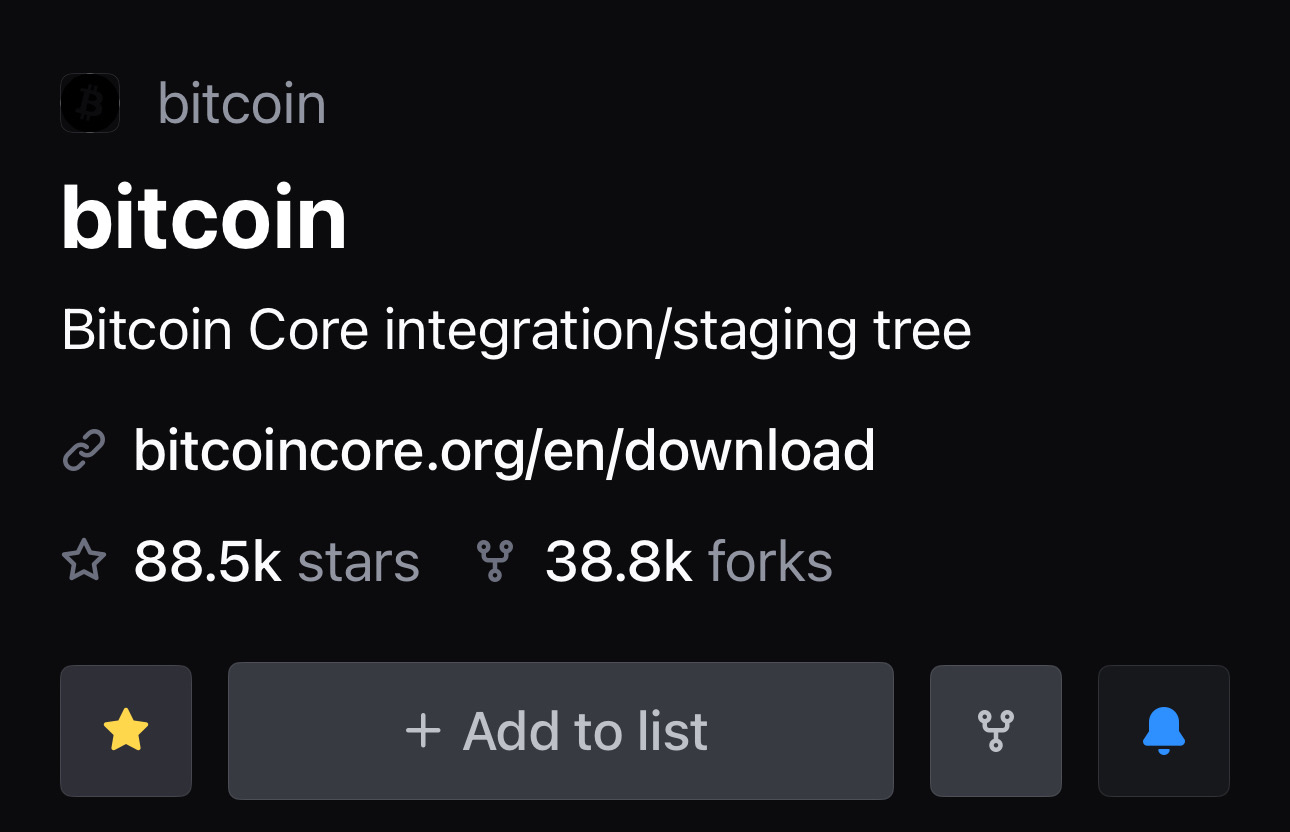This screenshot has height=832, width=1290.
Task: Click the Add to list text label
Action: tap(585, 731)
